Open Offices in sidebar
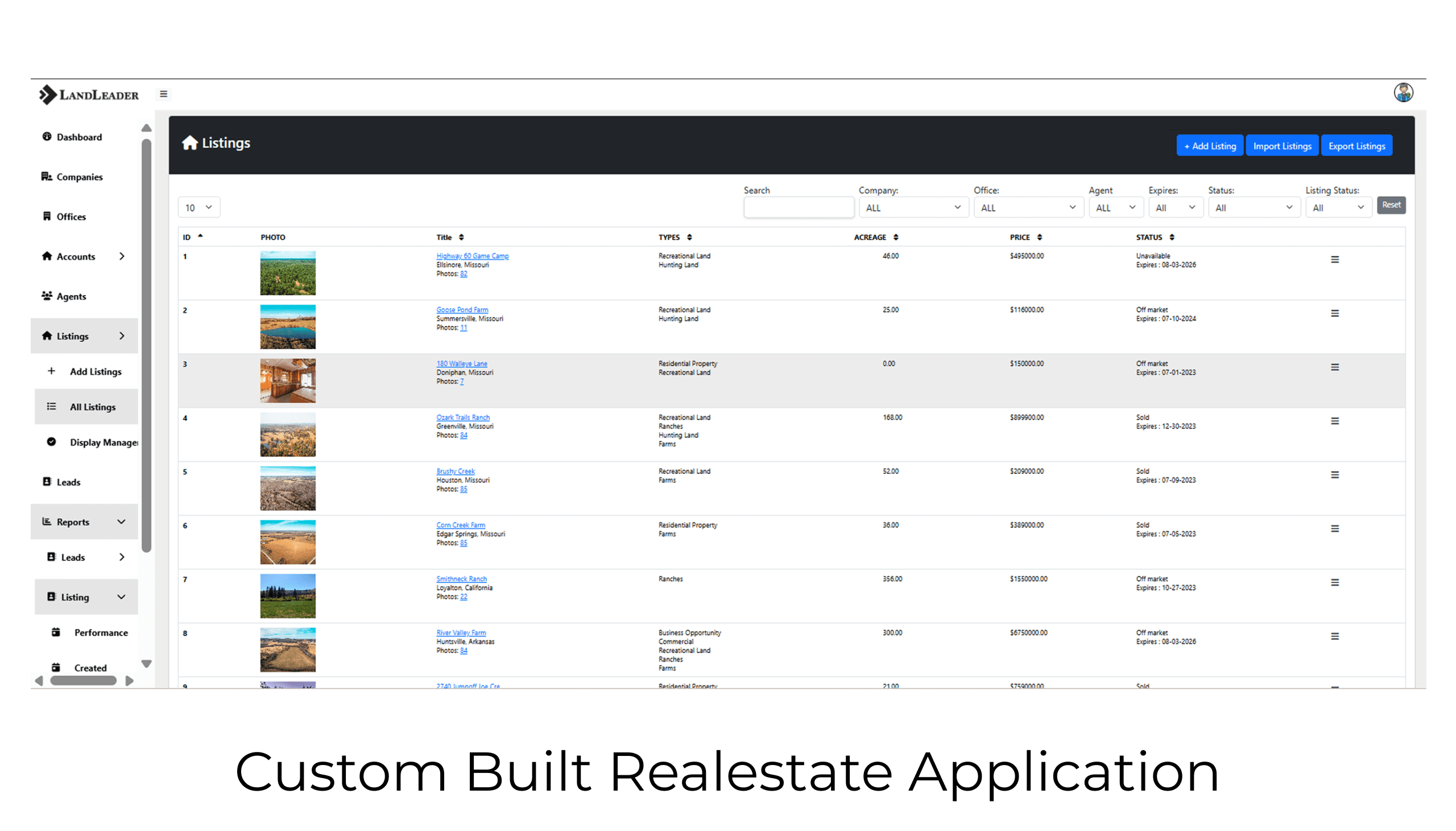 click(71, 217)
